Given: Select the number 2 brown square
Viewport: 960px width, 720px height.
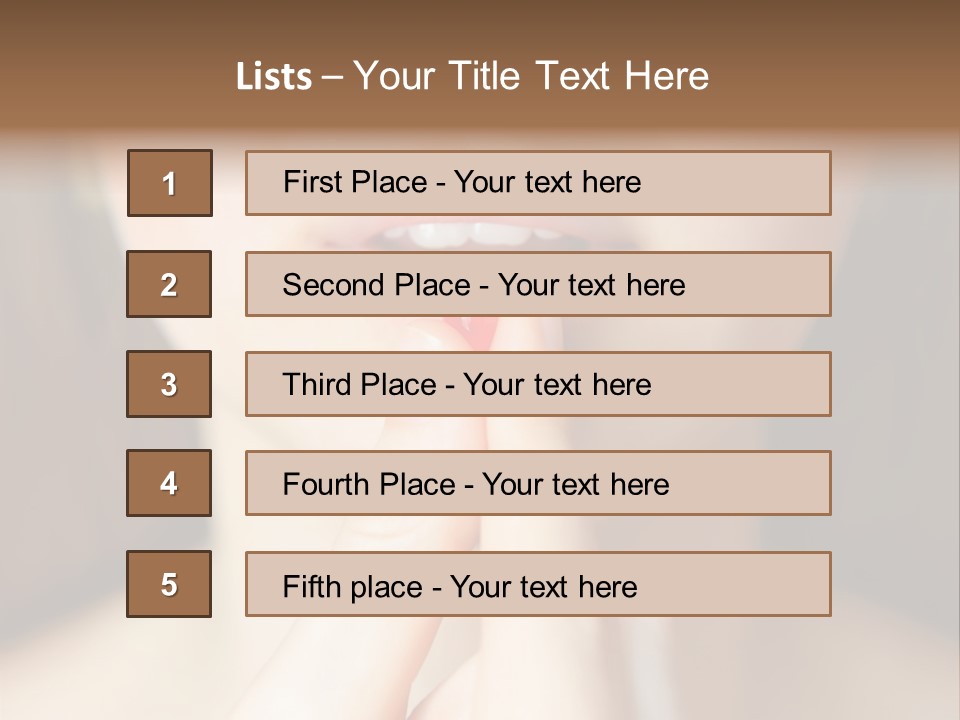Looking at the screenshot, I should (169, 284).
